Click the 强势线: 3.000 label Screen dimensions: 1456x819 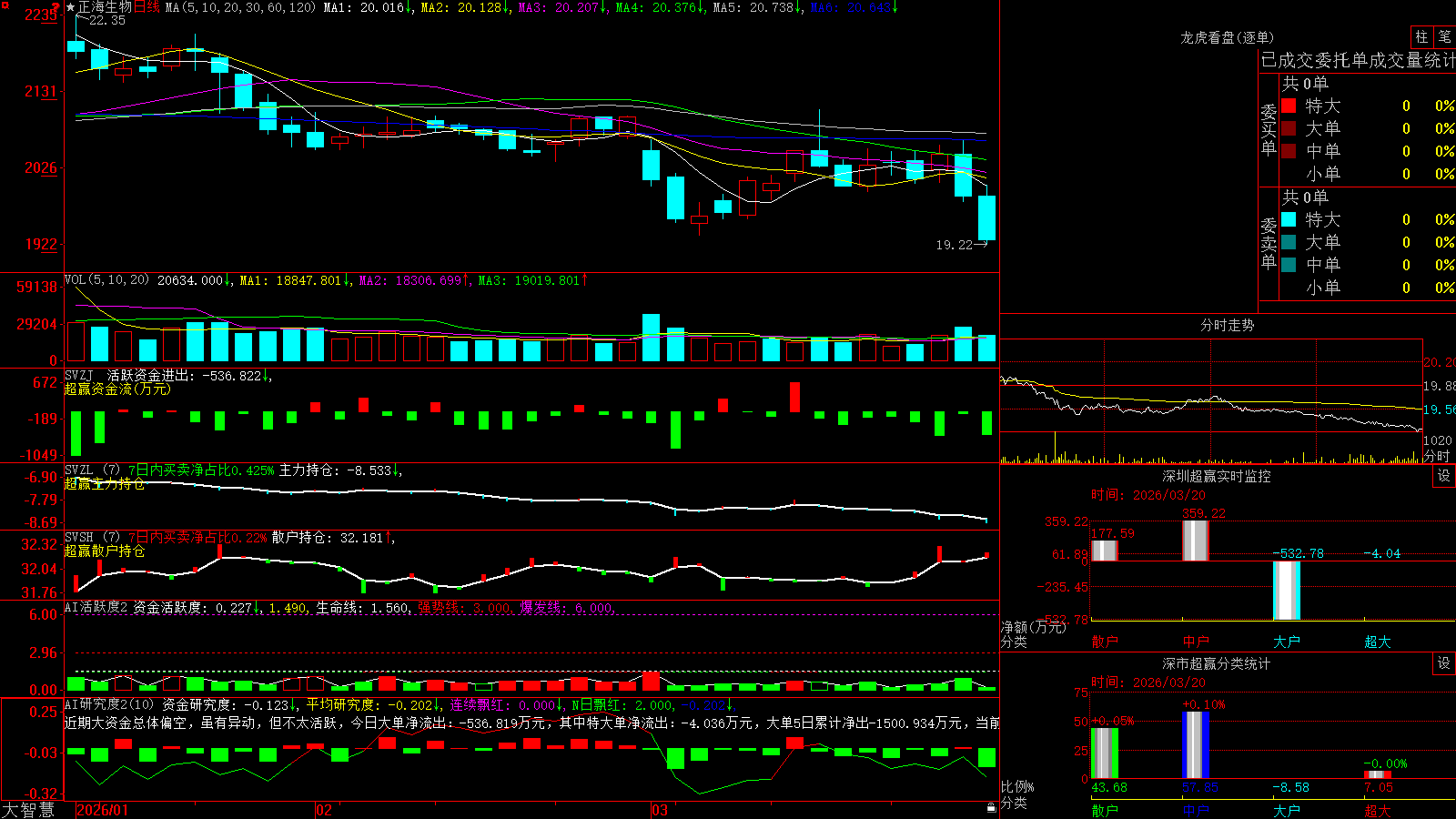pos(464,608)
